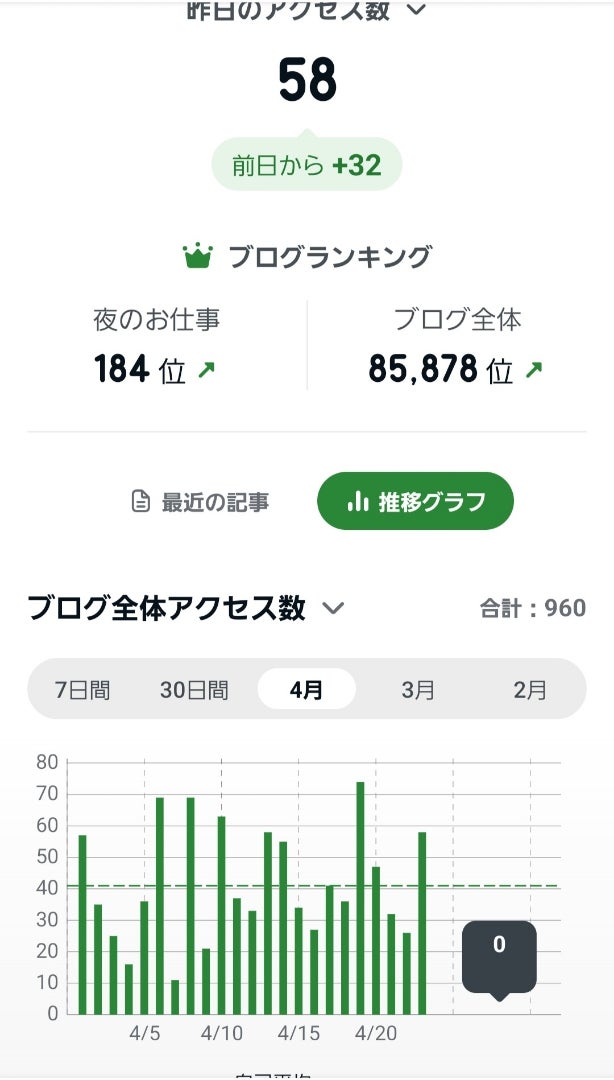Open the ブログ全体アクセス数 dropdown
Viewport: 614px width, 1080px height.
[x=333, y=608]
